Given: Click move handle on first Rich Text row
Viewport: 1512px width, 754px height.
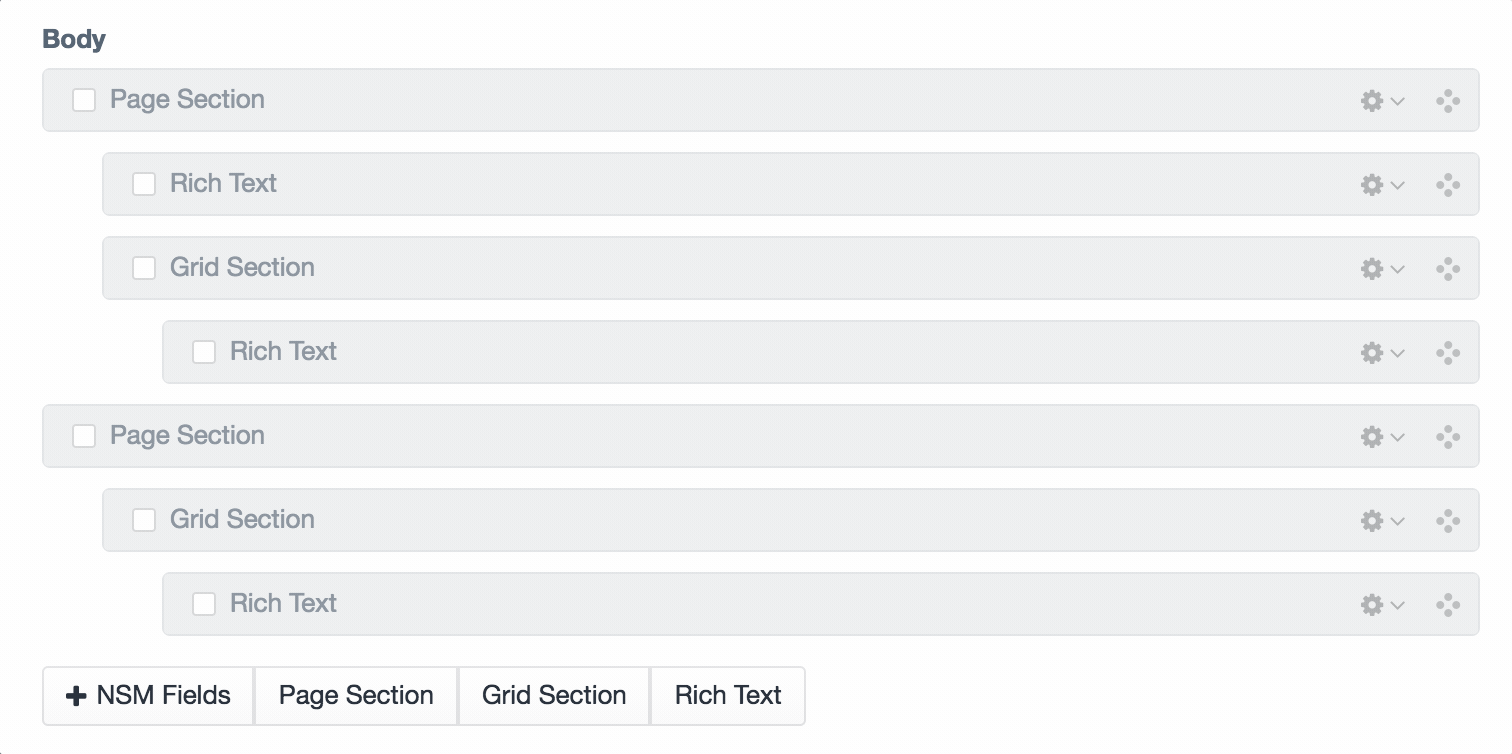Looking at the screenshot, I should 1447,185.
